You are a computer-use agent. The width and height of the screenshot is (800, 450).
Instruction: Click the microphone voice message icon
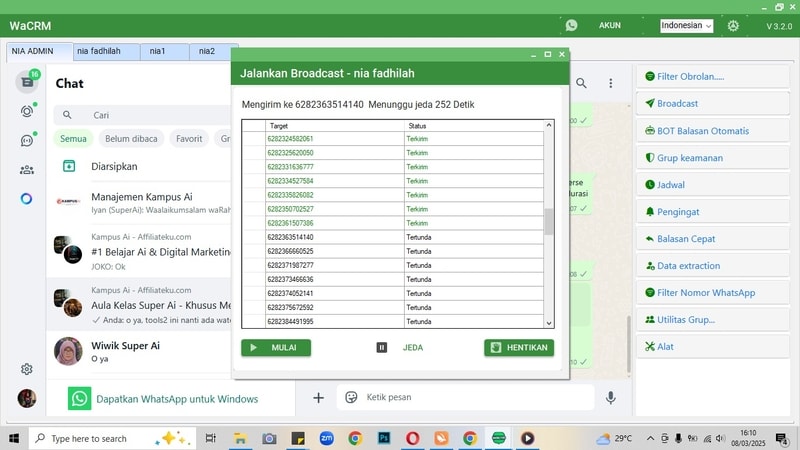click(x=611, y=397)
